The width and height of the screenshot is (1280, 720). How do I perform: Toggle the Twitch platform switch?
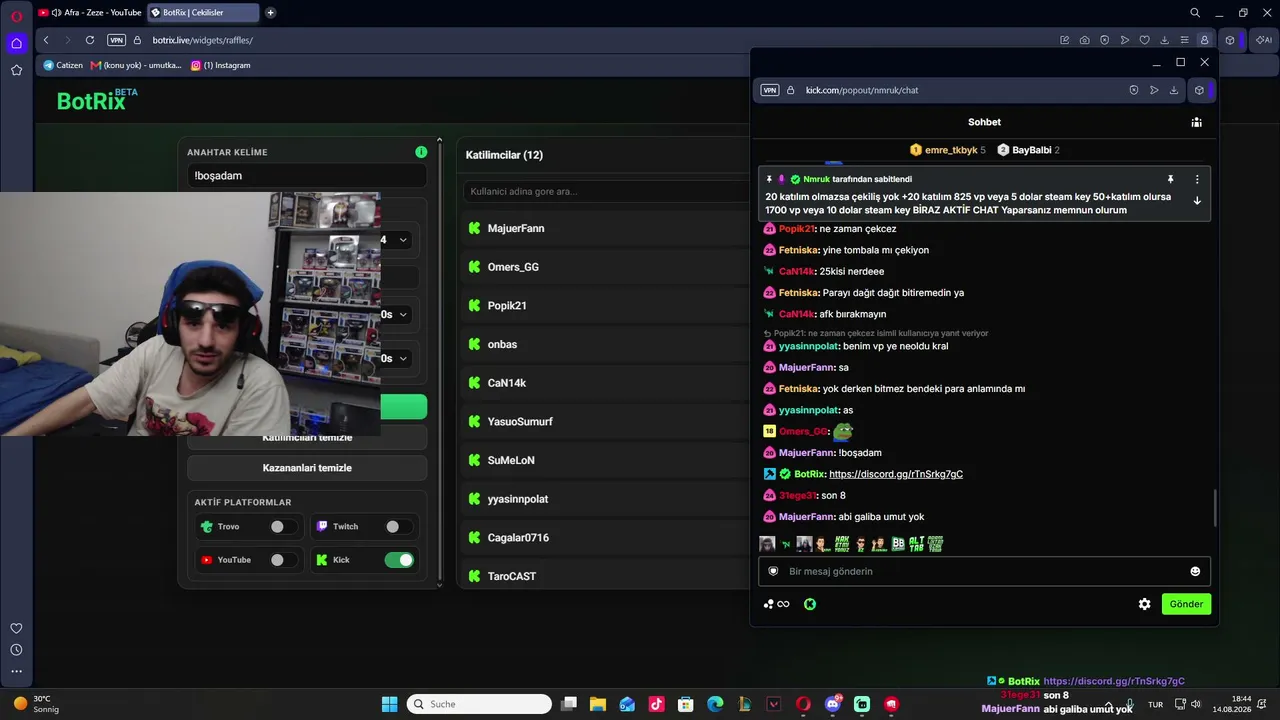tap(397, 526)
